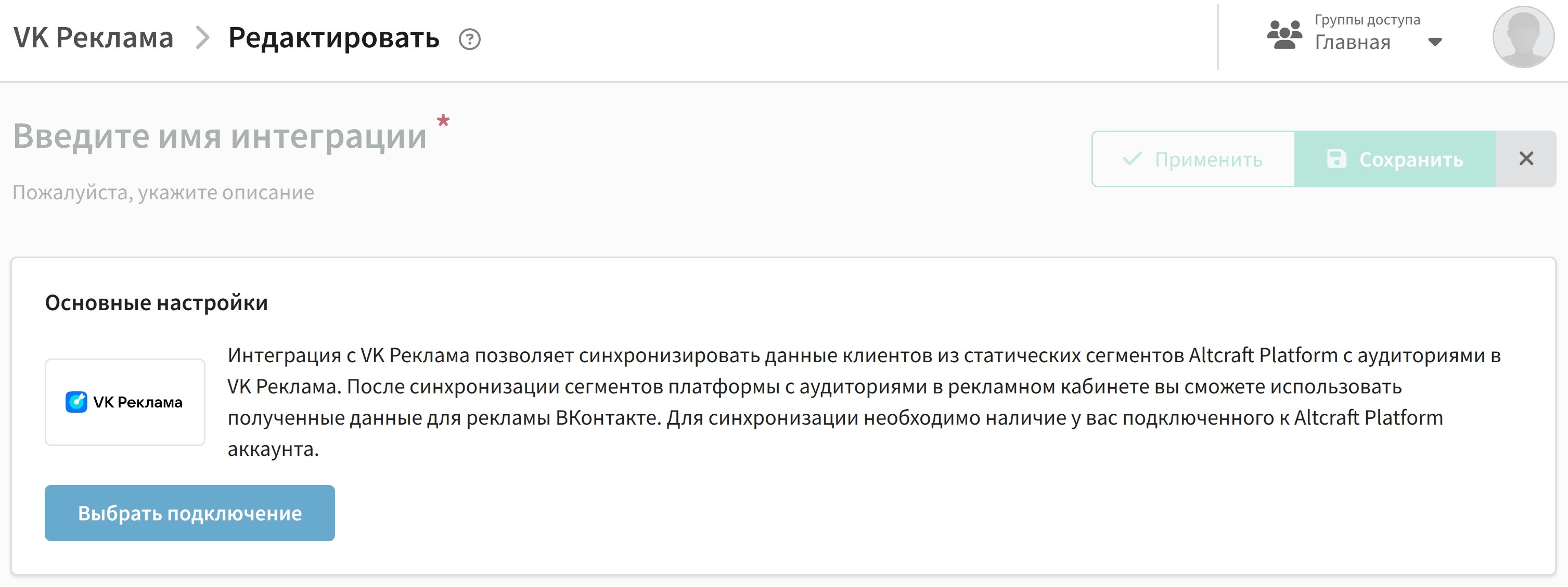This screenshot has height=587, width=1568.
Task: Click the Группы доступа label
Action: coord(1367,19)
